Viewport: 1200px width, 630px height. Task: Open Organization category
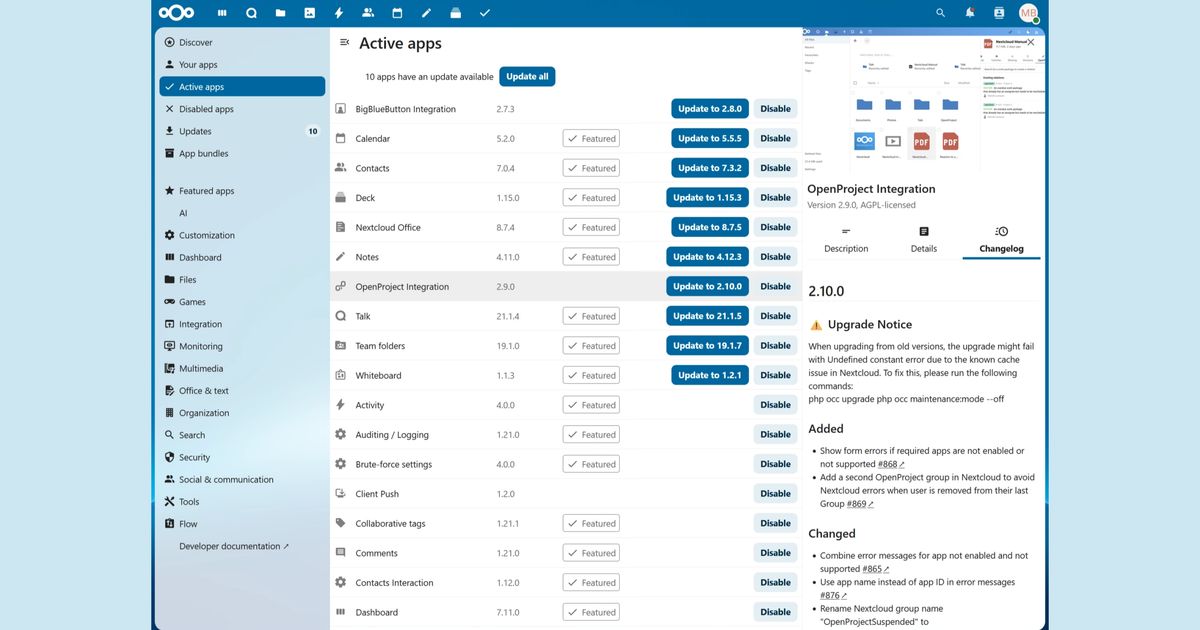tap(242, 413)
